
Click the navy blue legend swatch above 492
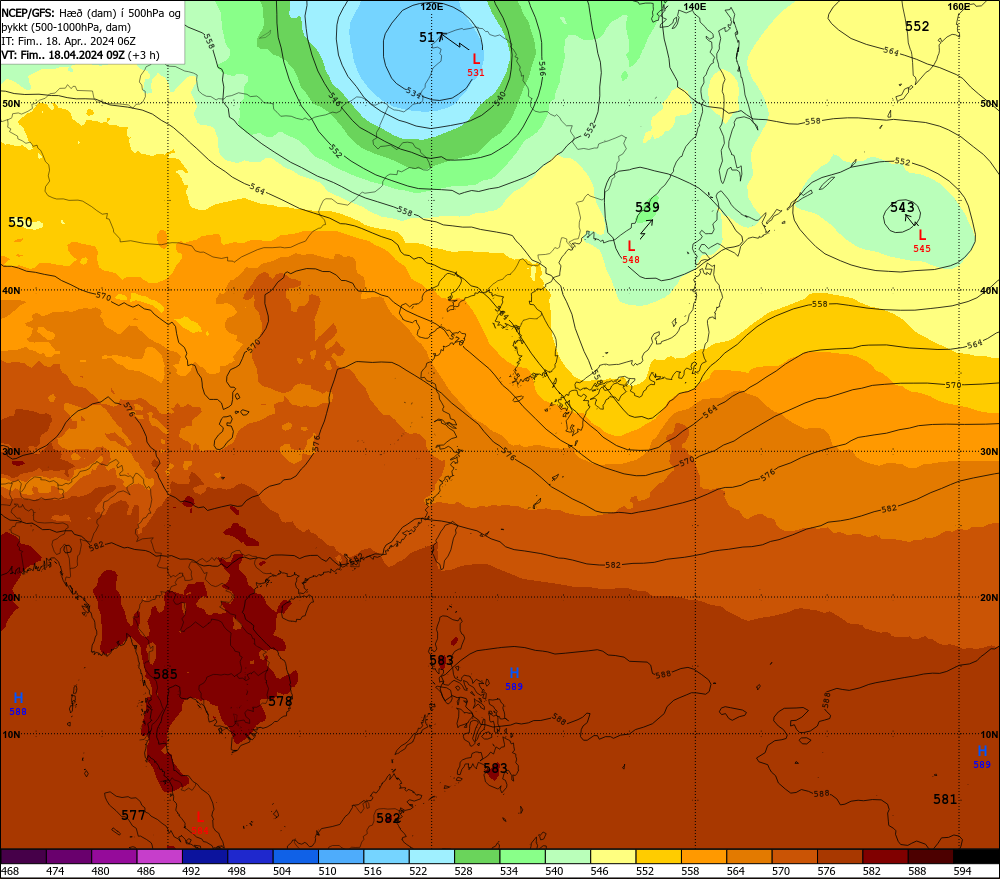(x=205, y=856)
